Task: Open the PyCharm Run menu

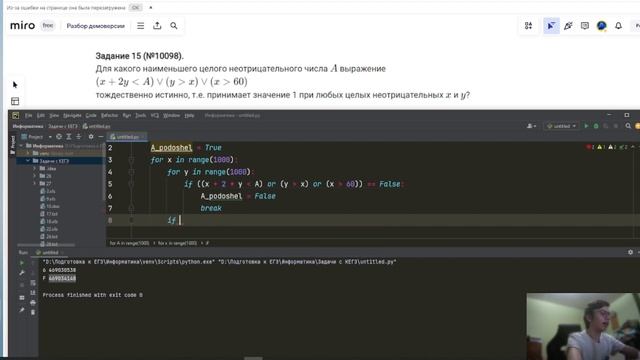Action: [127, 116]
